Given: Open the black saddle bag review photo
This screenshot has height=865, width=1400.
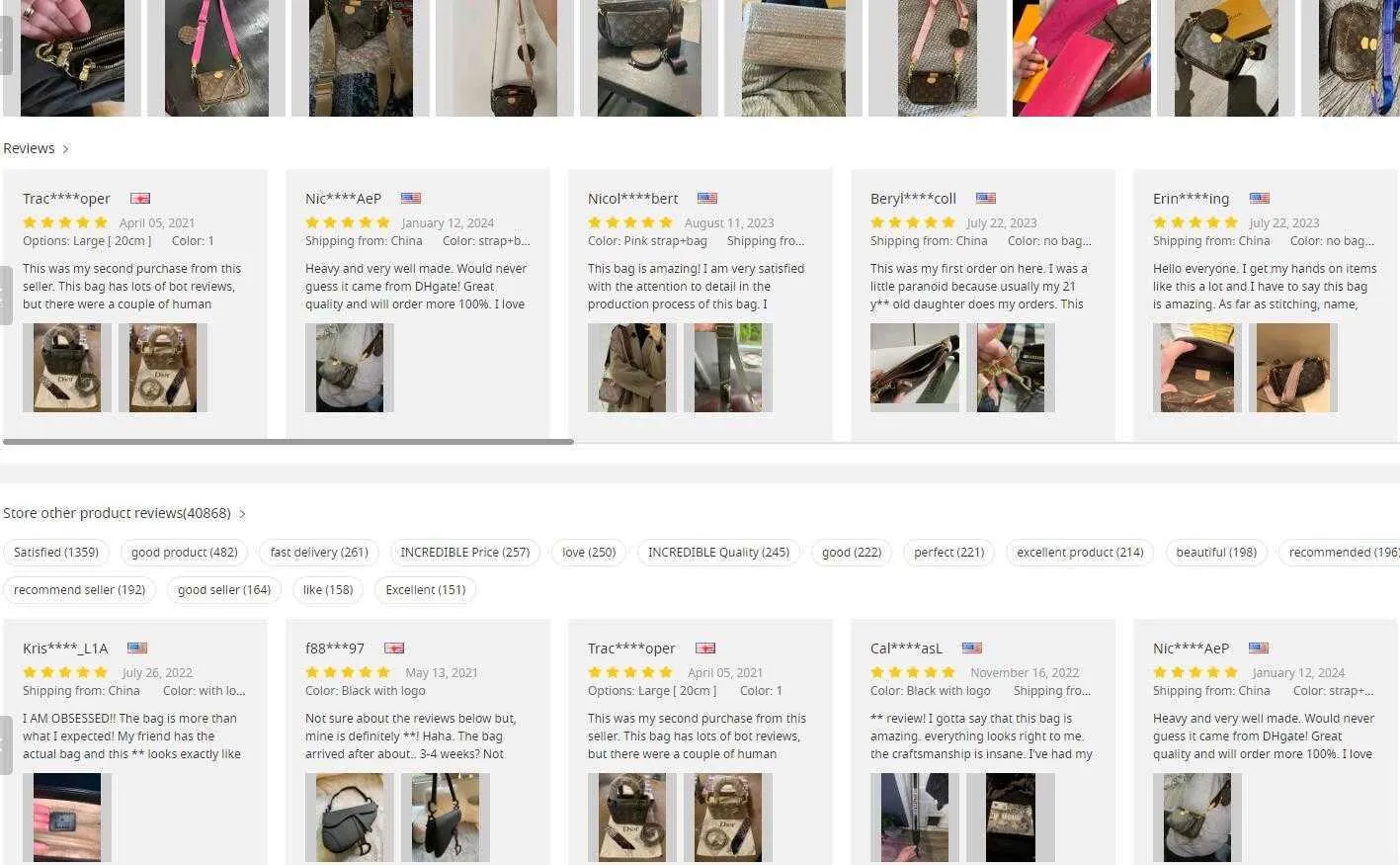Looking at the screenshot, I should point(350,818).
